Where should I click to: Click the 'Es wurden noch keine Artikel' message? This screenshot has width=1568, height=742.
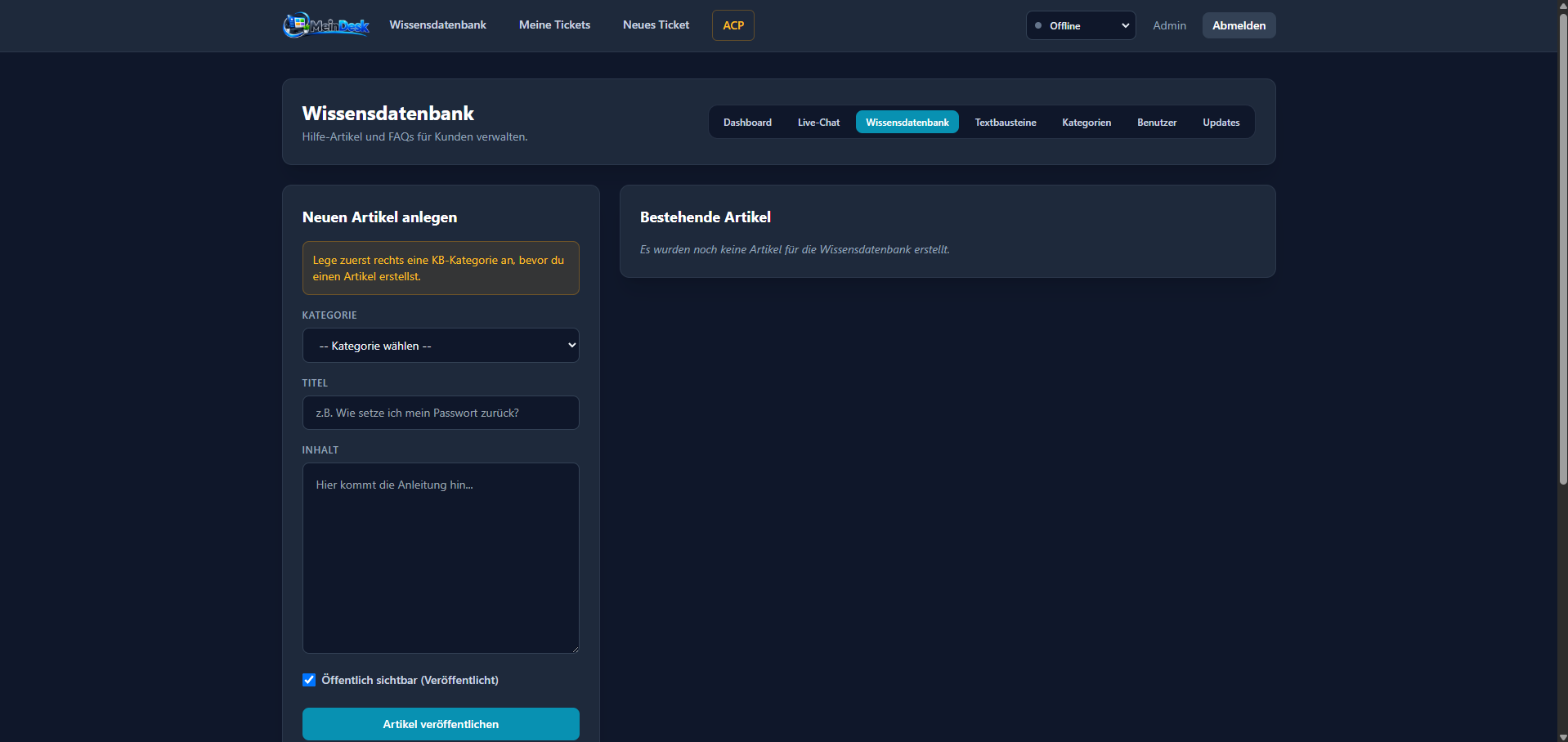795,250
